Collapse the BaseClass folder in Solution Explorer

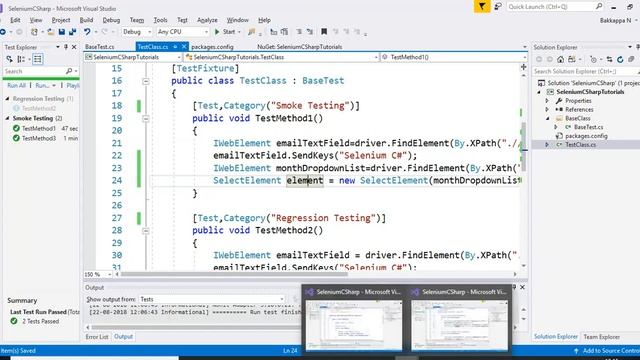[547, 118]
